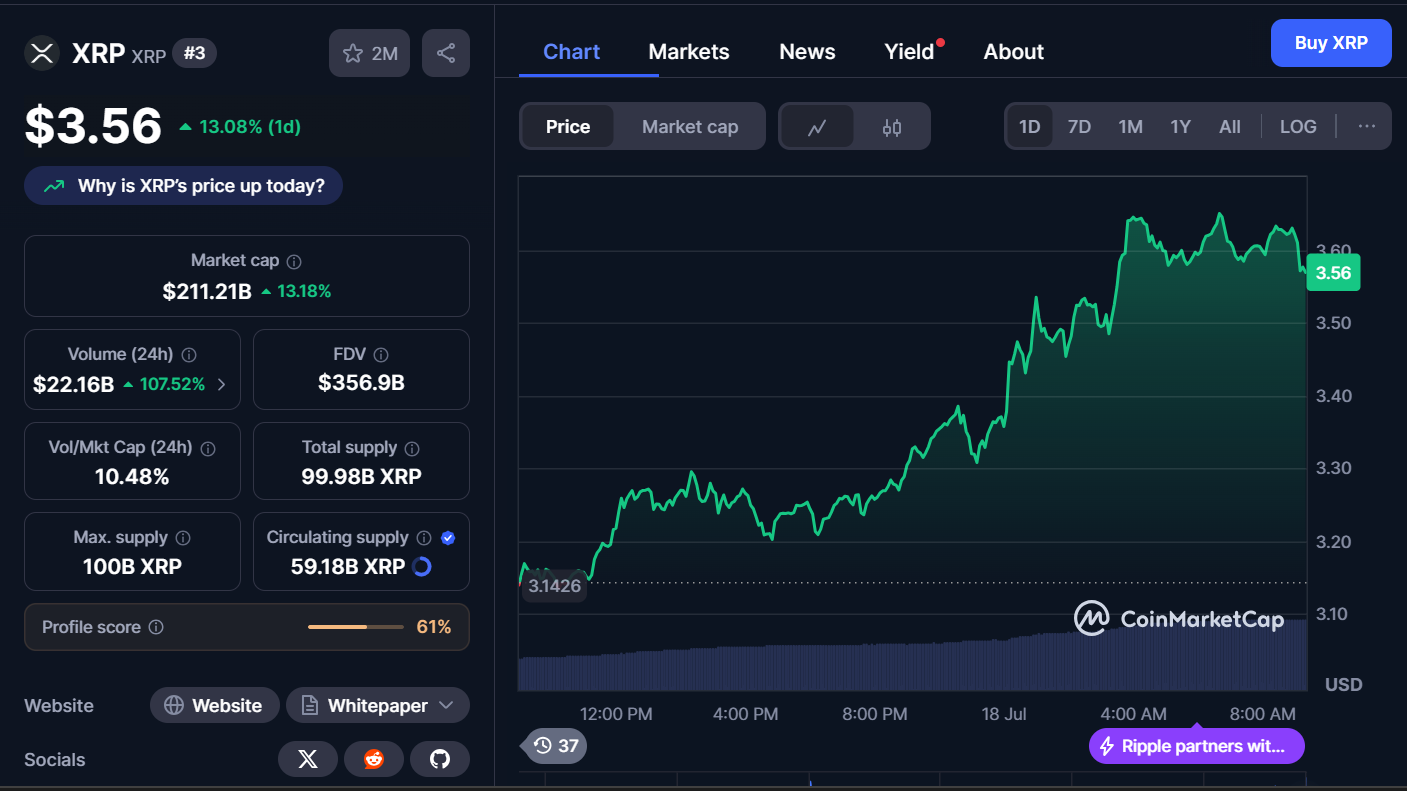Select the Market cap toggle

point(690,127)
